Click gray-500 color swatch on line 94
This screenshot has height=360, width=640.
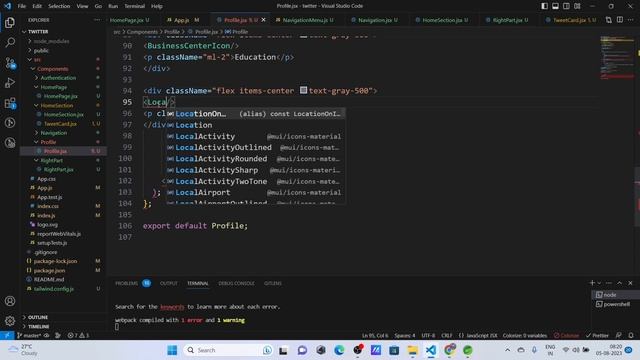[x=303, y=90]
